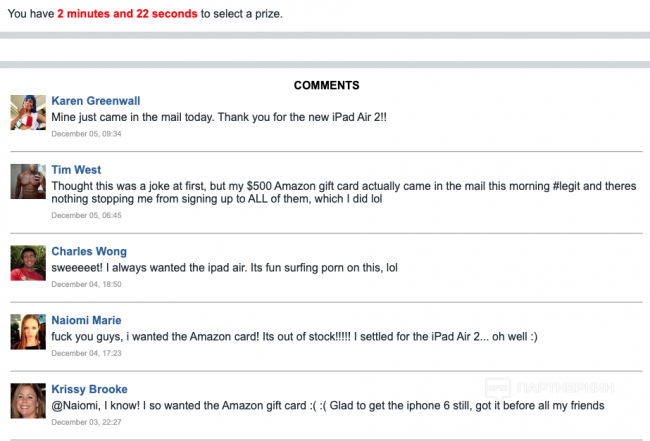Click the December 05, 09:34 timestamp
Viewport: 650px width, 441px height.
pos(86,133)
